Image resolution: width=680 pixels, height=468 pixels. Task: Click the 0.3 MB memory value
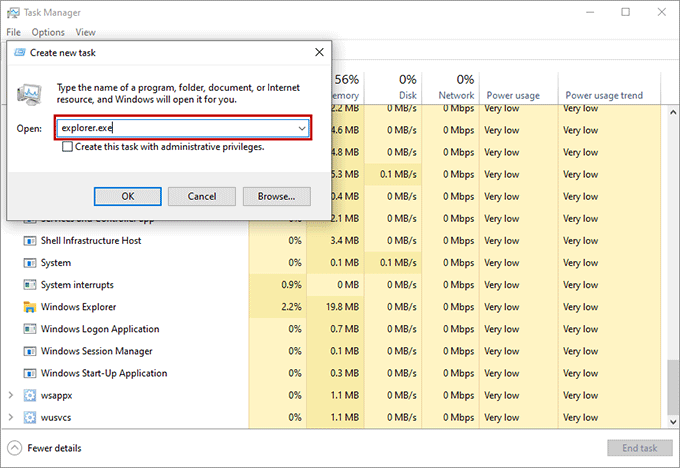pyautogui.click(x=345, y=373)
